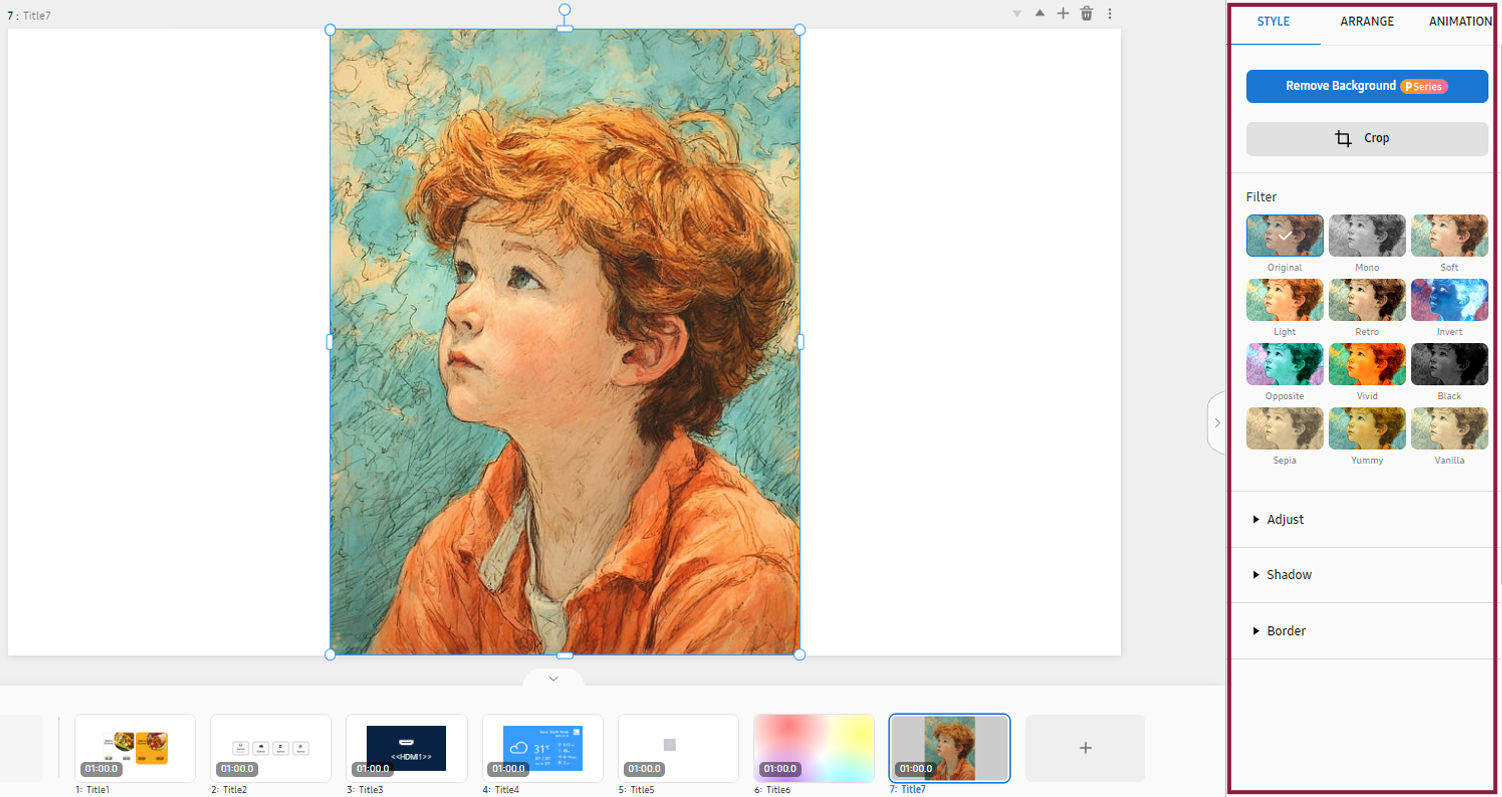The image size is (1502, 797).
Task: Open the three-dot page options menu
Action: point(1109,14)
